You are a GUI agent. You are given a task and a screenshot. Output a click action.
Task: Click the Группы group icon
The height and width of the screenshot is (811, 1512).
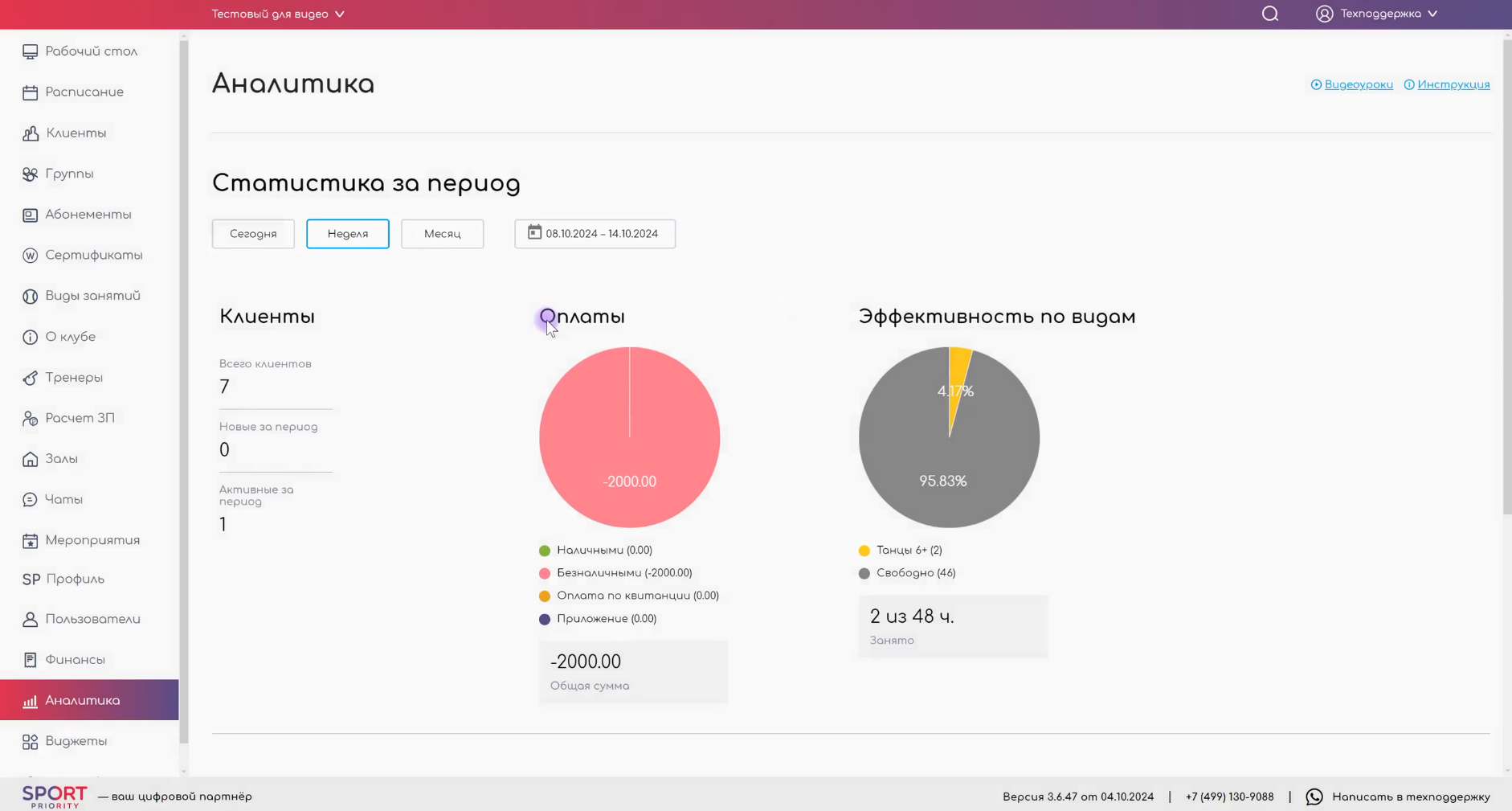tap(30, 174)
